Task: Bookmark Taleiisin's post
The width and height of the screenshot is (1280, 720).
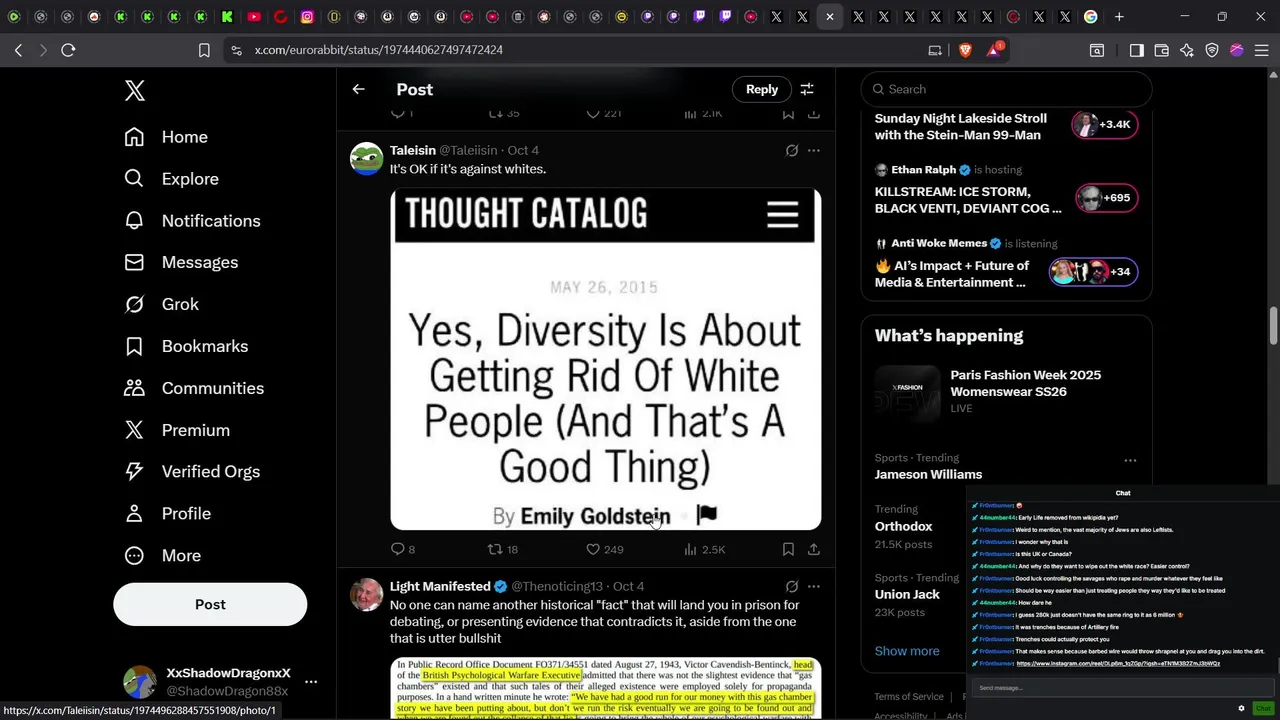Action: point(788,549)
